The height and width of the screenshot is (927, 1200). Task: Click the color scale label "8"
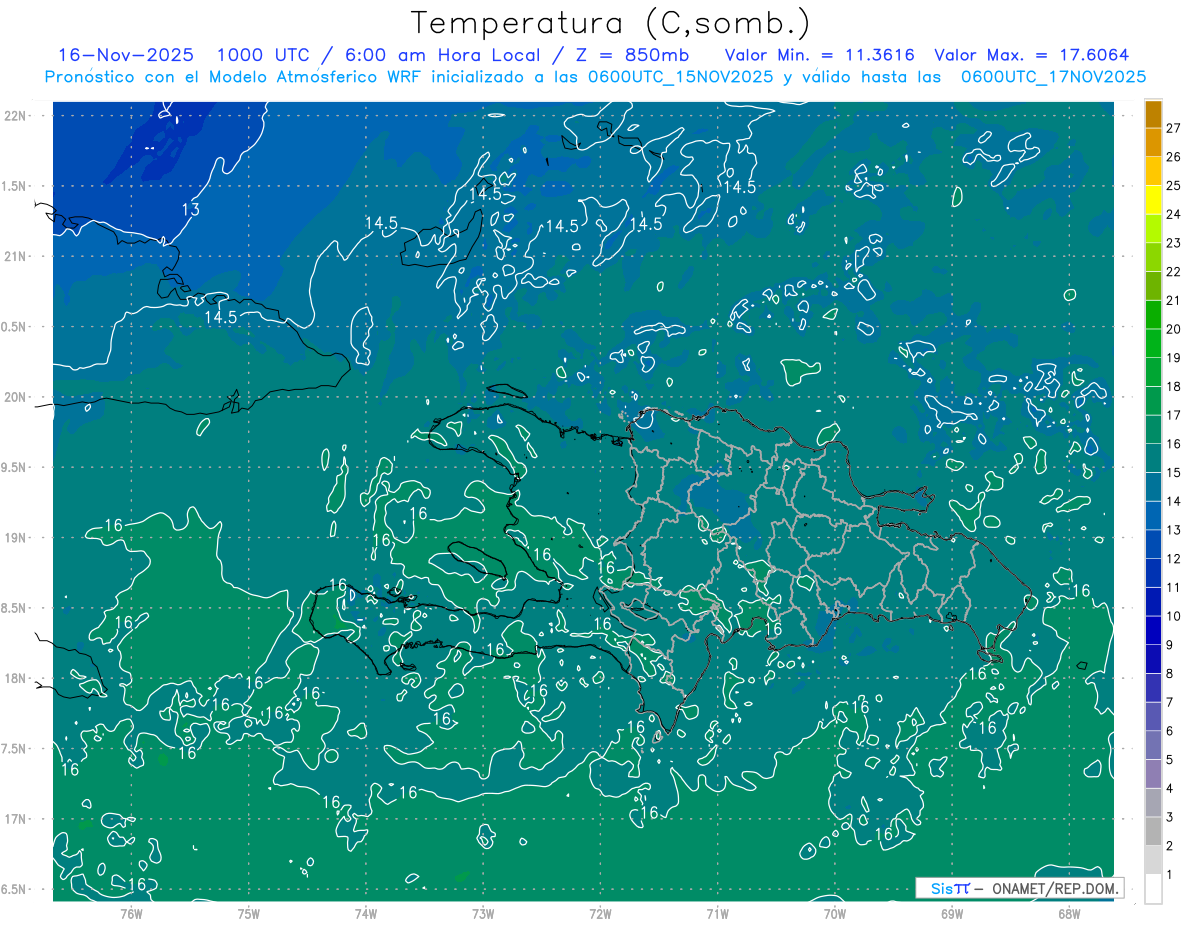coord(1170,674)
